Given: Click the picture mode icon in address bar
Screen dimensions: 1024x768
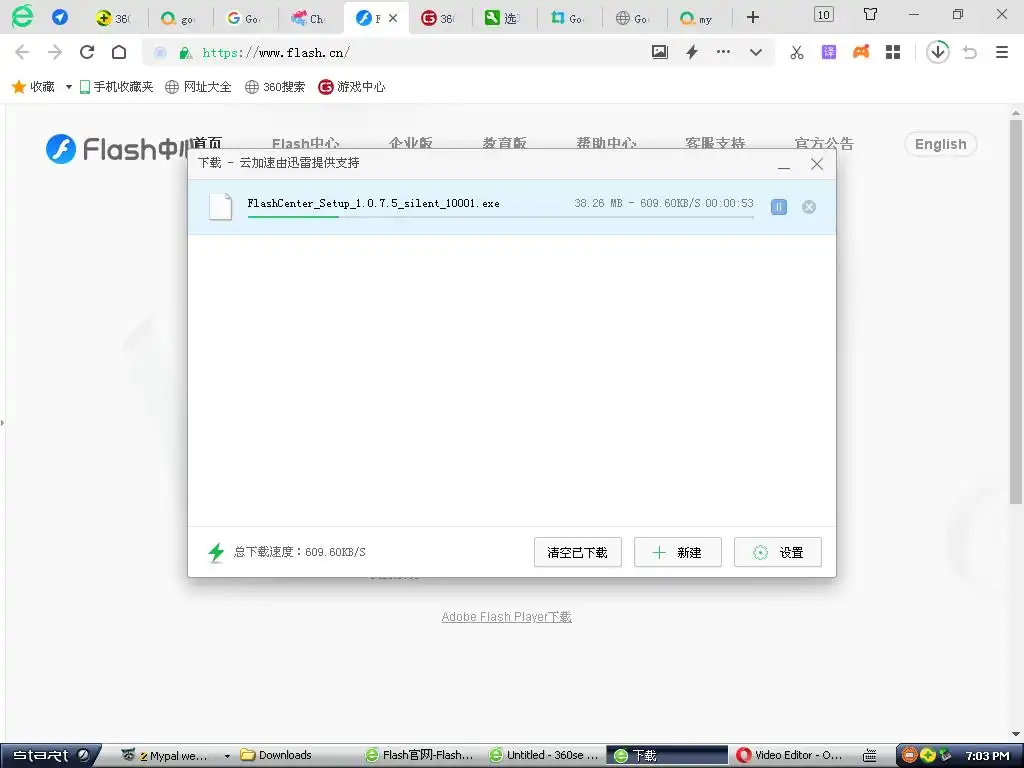Looking at the screenshot, I should tap(660, 52).
